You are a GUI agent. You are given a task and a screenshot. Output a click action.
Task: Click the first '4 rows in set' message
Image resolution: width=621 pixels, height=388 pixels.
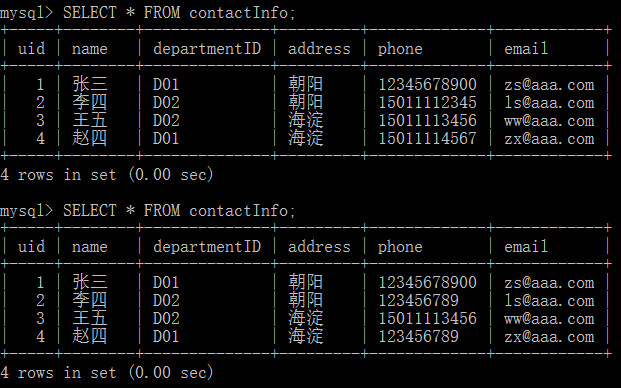107,175
